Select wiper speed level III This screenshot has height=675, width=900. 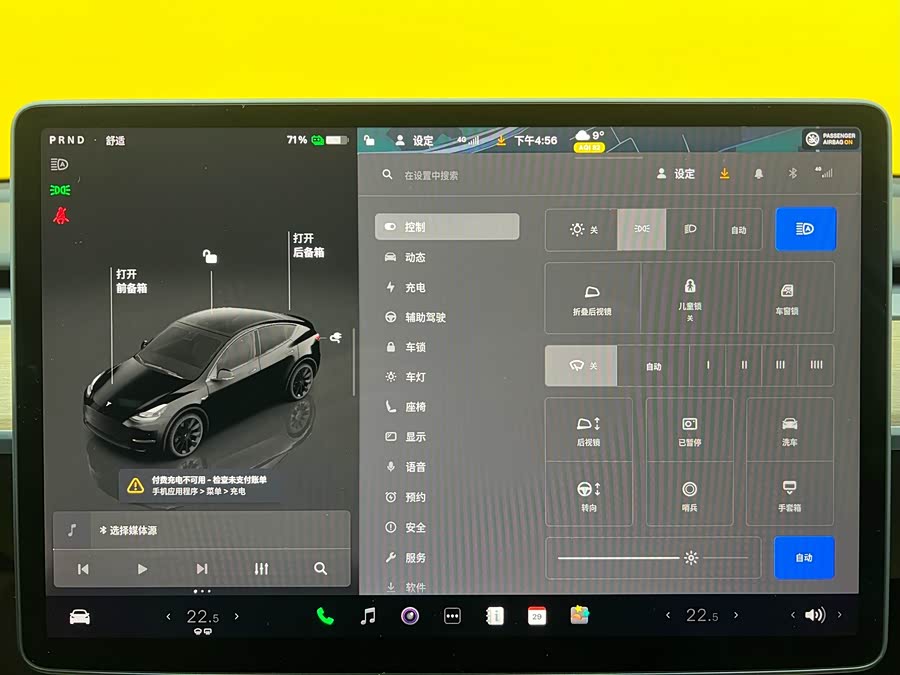(x=780, y=366)
